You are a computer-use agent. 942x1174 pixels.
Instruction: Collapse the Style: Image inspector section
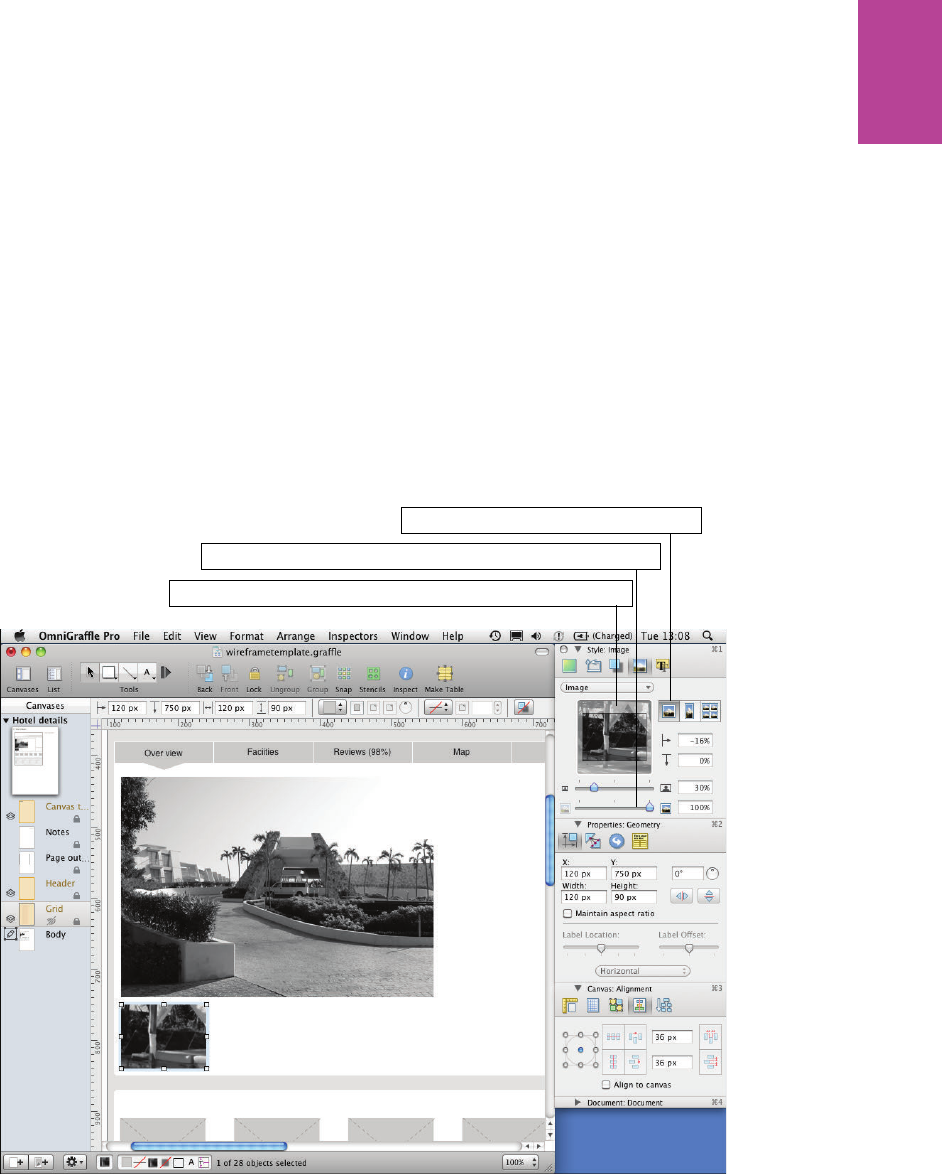click(577, 650)
